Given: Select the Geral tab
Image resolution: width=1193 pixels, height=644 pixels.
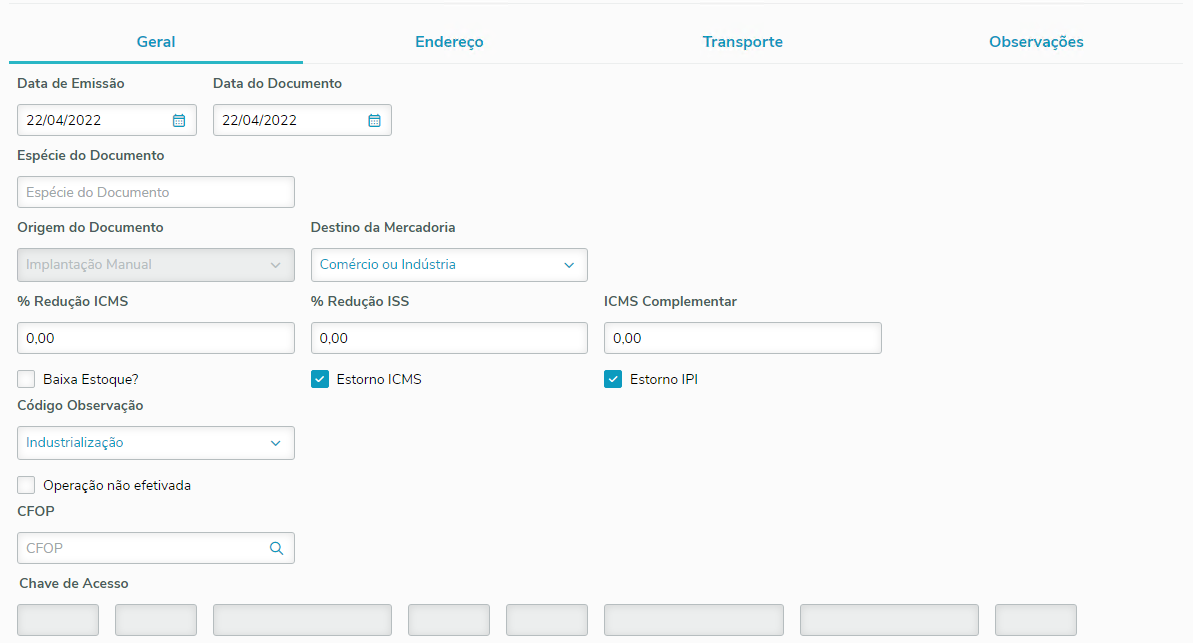Looking at the screenshot, I should [156, 42].
